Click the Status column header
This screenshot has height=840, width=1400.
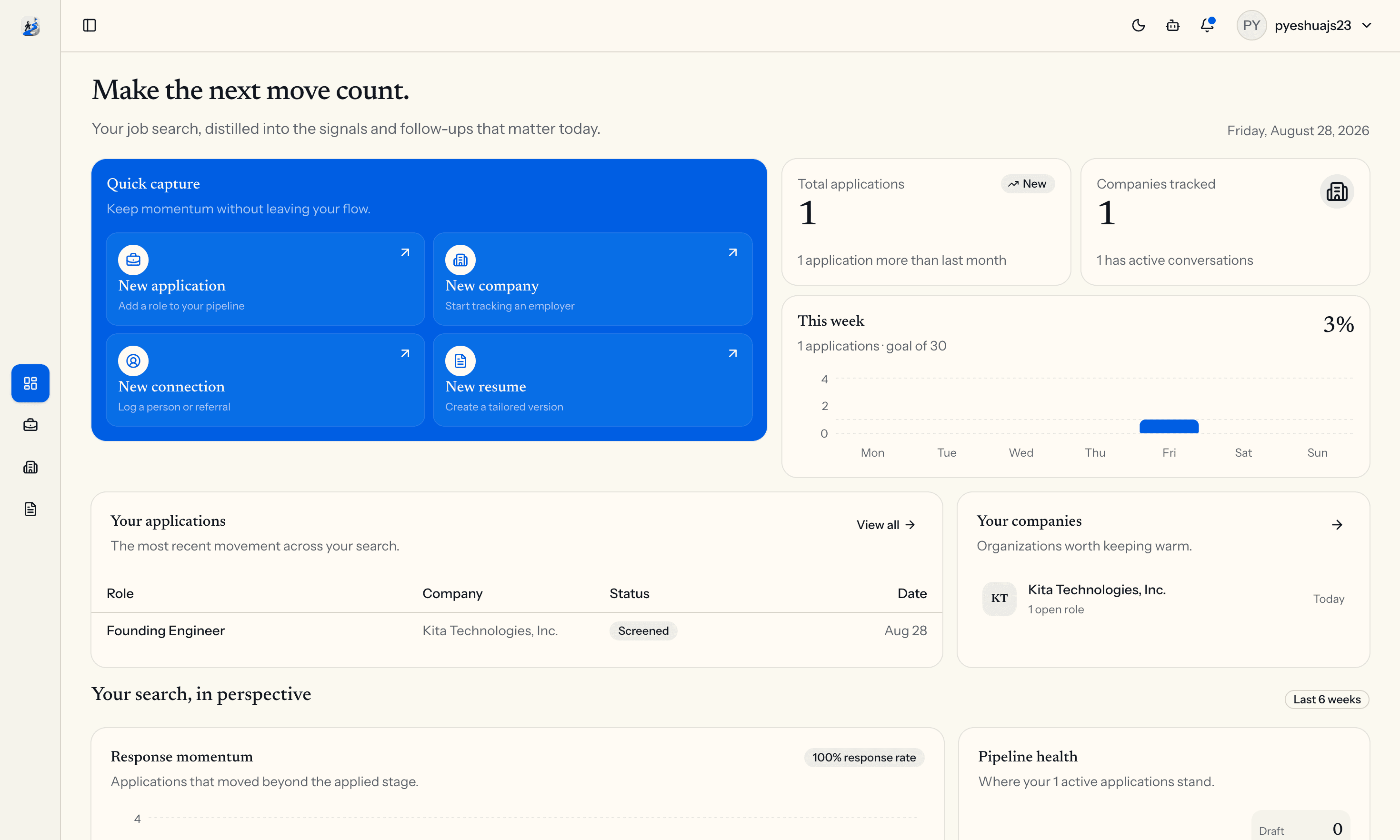[629, 593]
